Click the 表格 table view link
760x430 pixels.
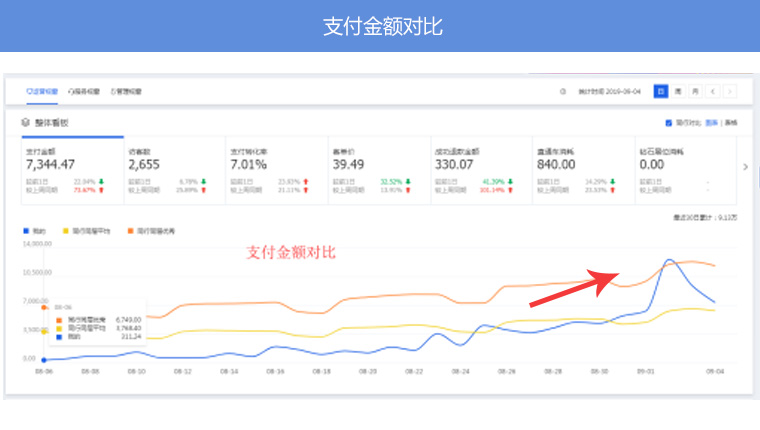pyautogui.click(x=731, y=123)
